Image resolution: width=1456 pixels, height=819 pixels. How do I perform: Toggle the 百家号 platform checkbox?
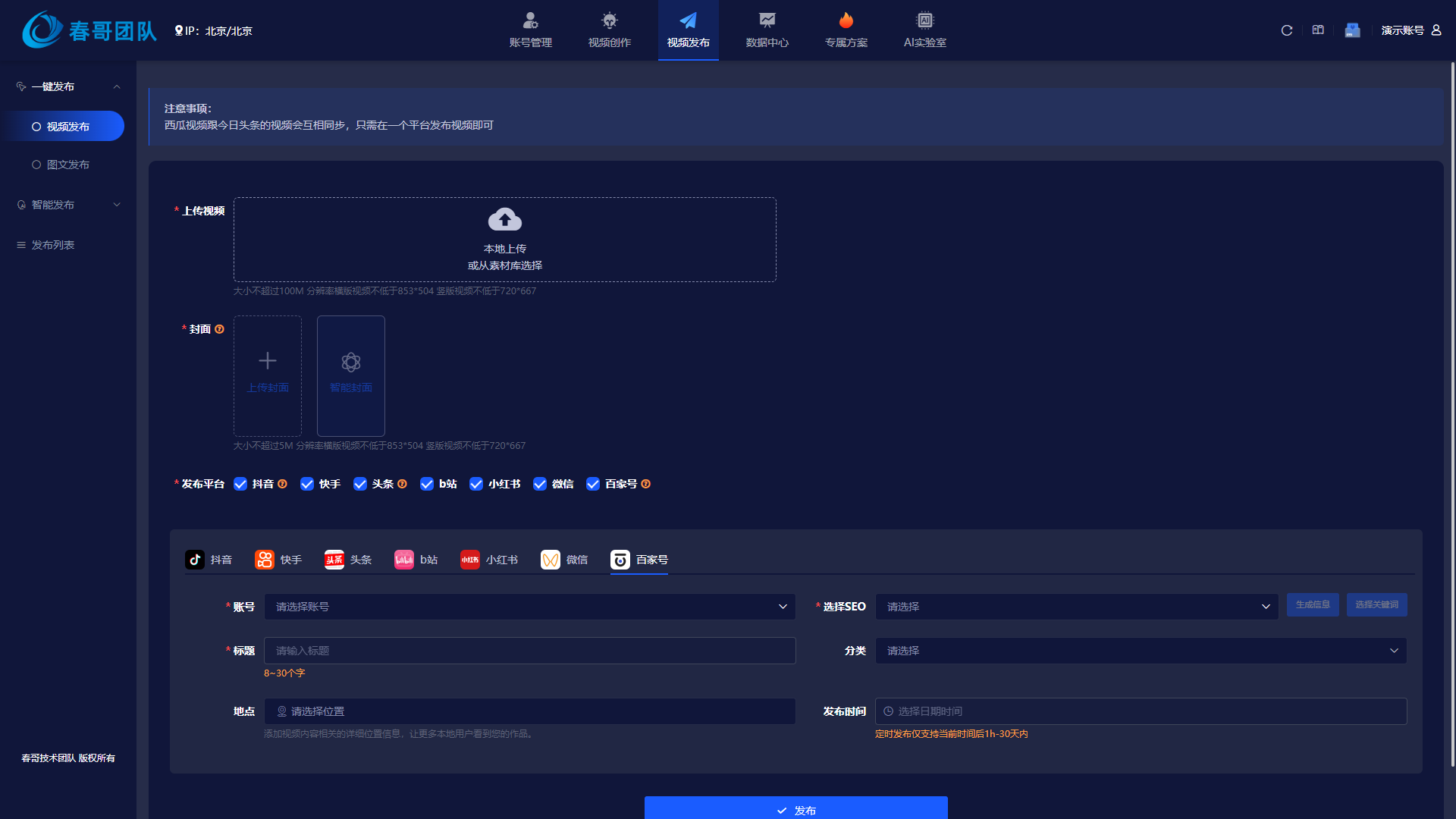point(593,484)
